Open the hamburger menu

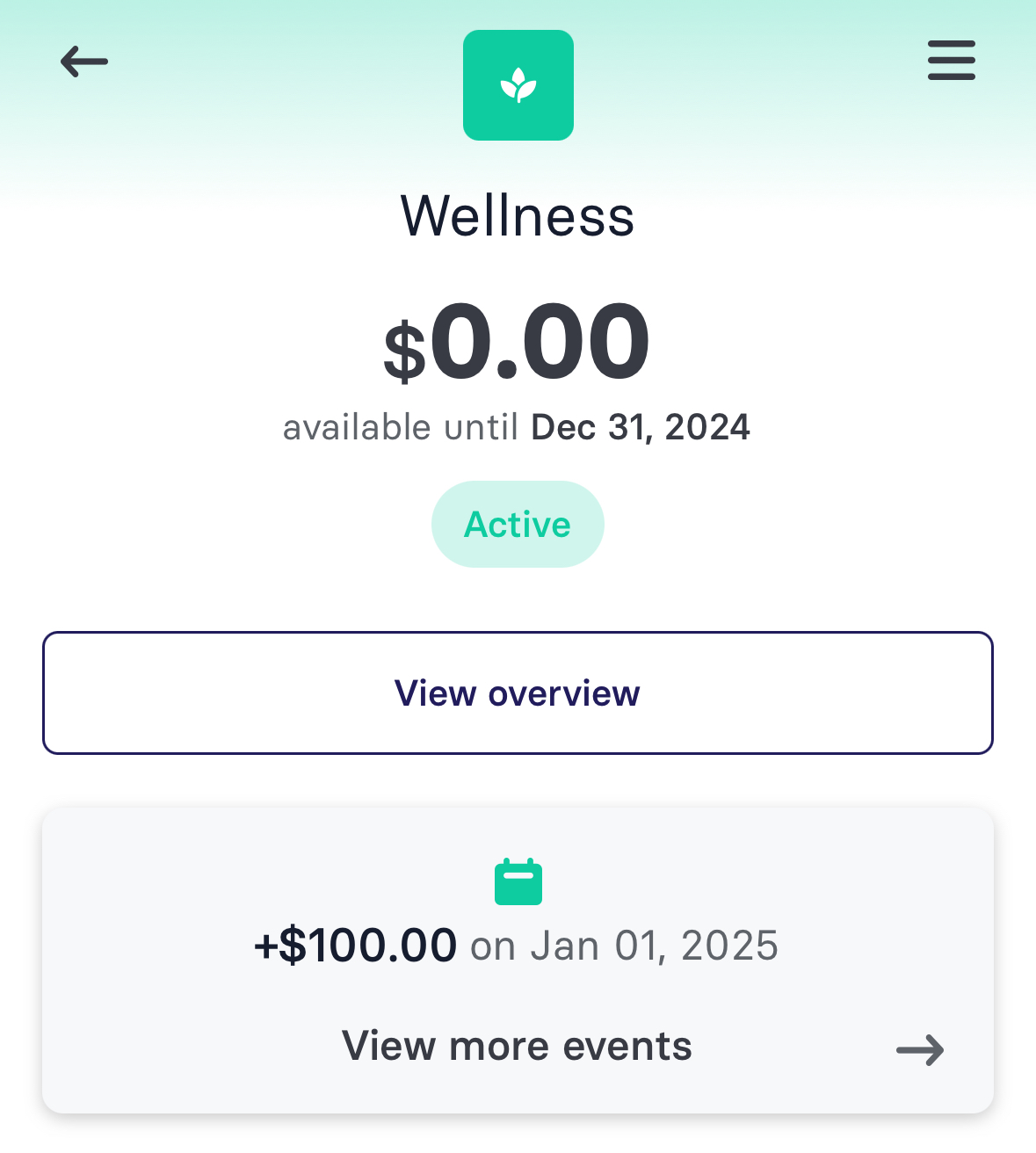pyautogui.click(x=952, y=61)
